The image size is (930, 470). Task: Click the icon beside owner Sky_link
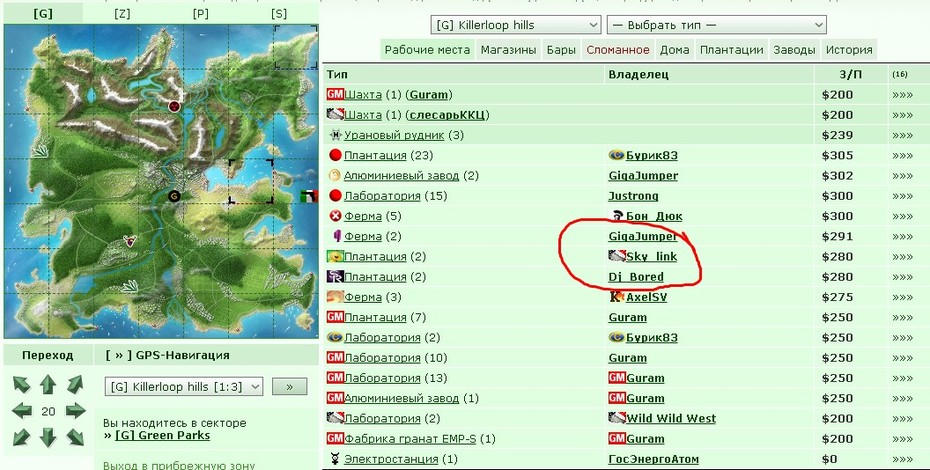pyautogui.click(x=617, y=256)
